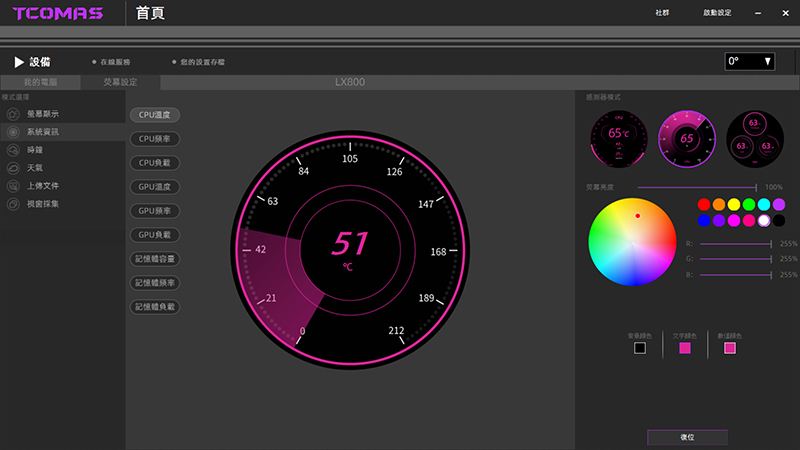Image resolution: width=800 pixels, height=450 pixels.
Task: Open the 啟動設定 menu at top
Action: 717,13
